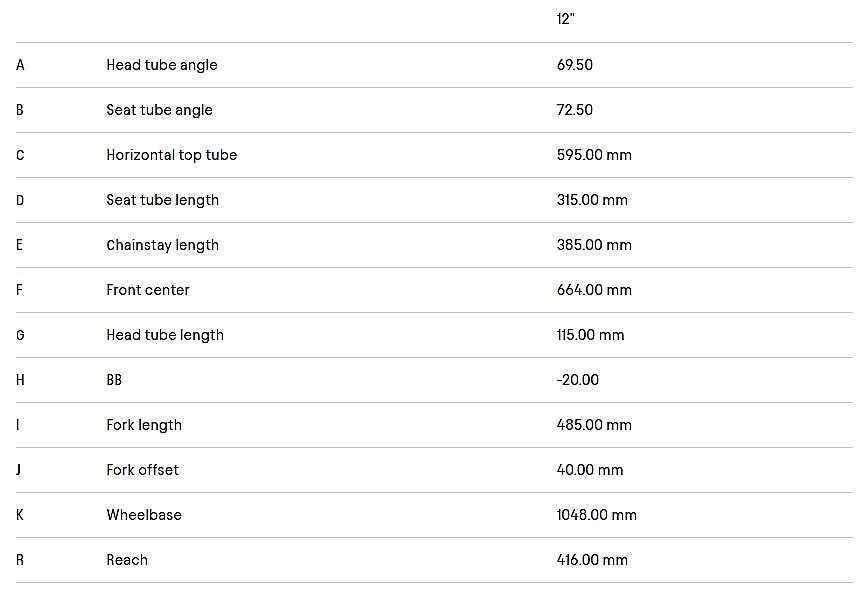
Task: Click the Chainstay length label
Action: [x=162, y=245]
